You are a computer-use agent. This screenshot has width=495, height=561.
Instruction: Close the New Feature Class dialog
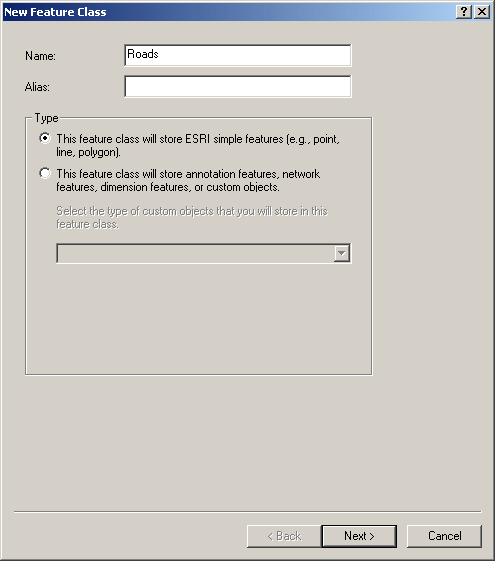(x=482, y=12)
